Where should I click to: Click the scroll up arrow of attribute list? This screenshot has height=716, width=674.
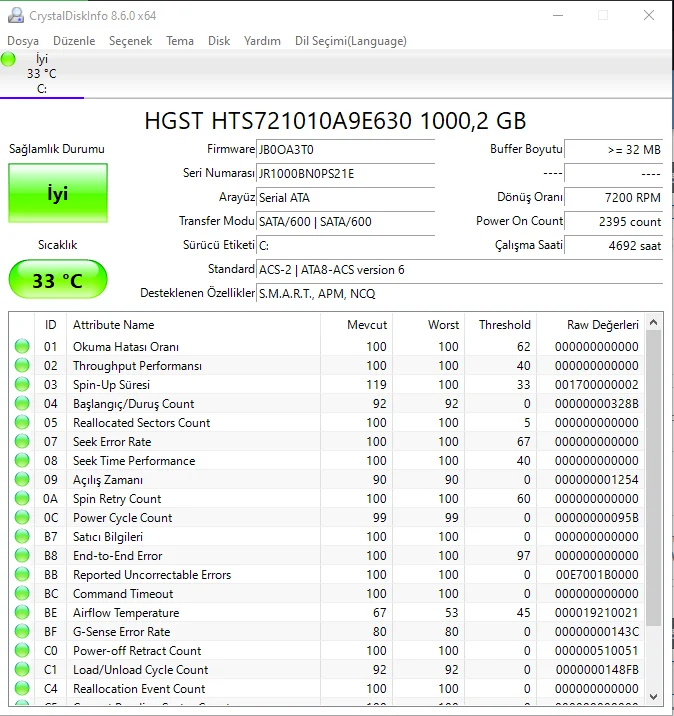[x=653, y=323]
